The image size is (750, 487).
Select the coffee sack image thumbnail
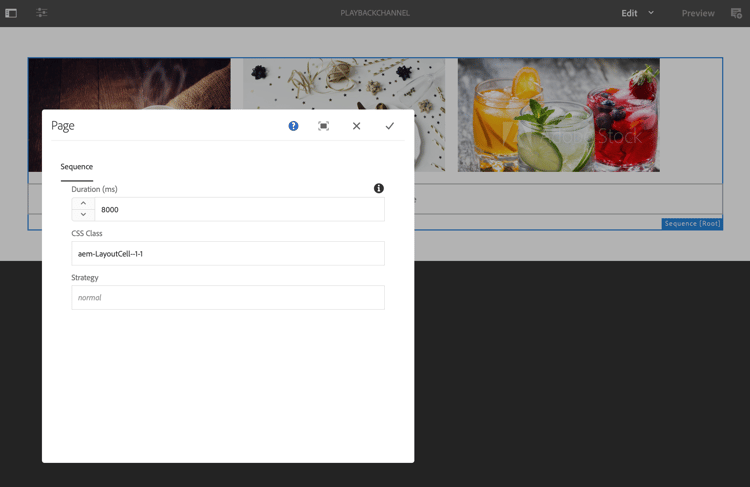pos(129,84)
